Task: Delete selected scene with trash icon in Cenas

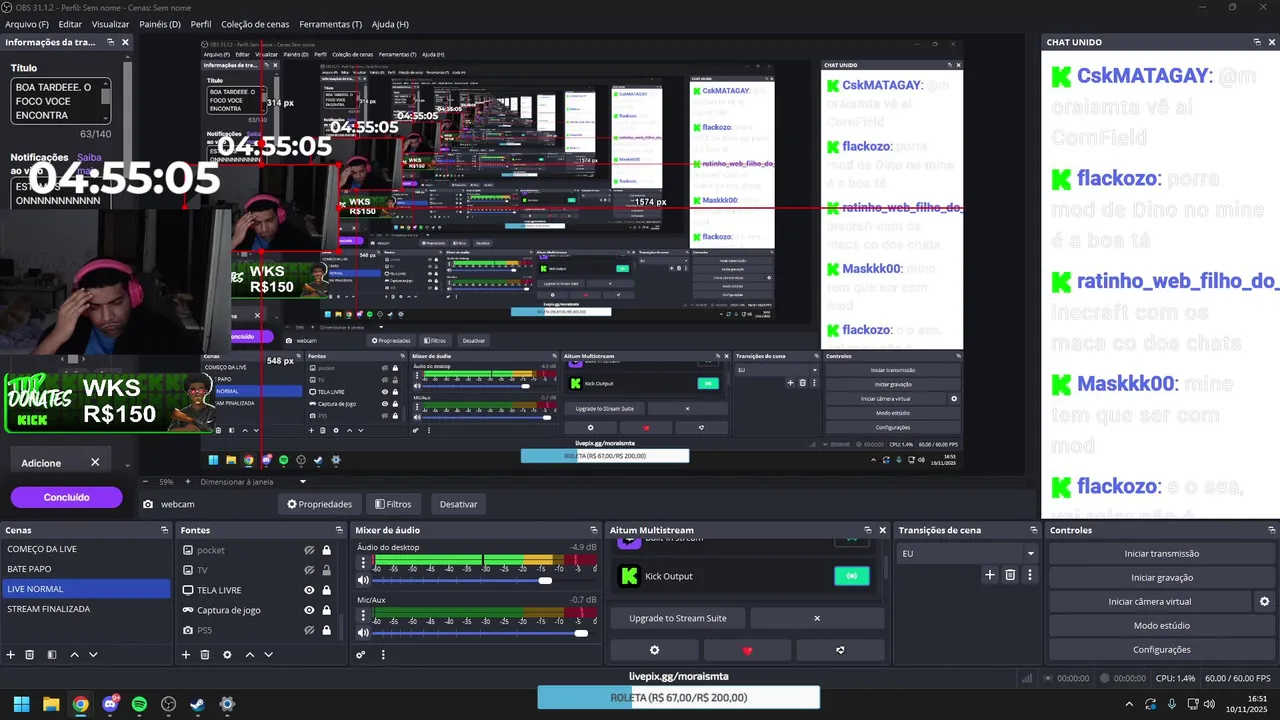Action: pos(30,655)
